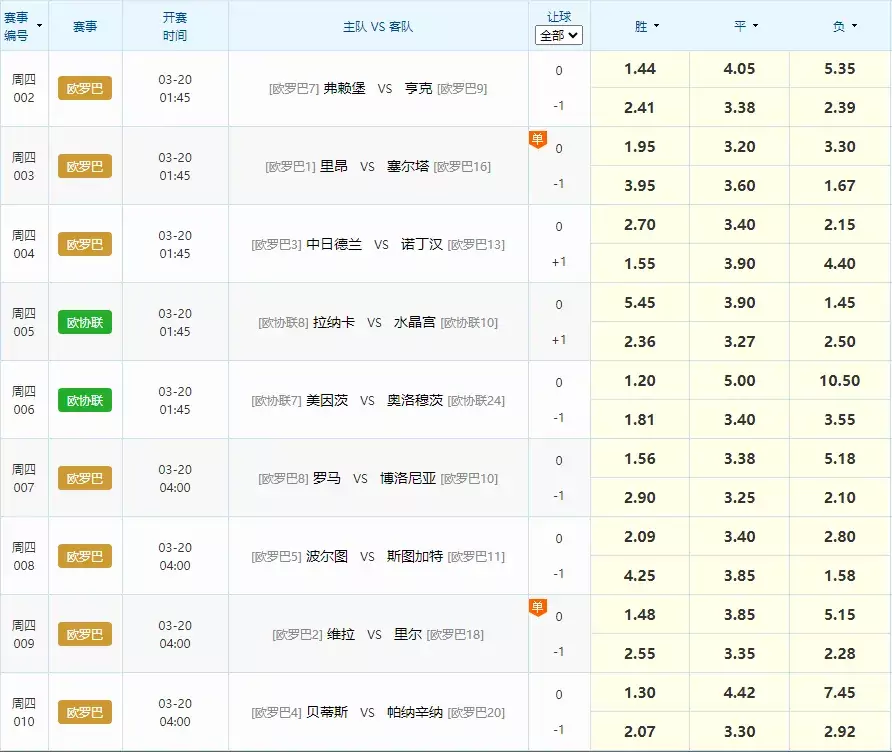
Task: Click the 欧罗巴 badge for 维拉 match
Action: pyautogui.click(x=85, y=634)
